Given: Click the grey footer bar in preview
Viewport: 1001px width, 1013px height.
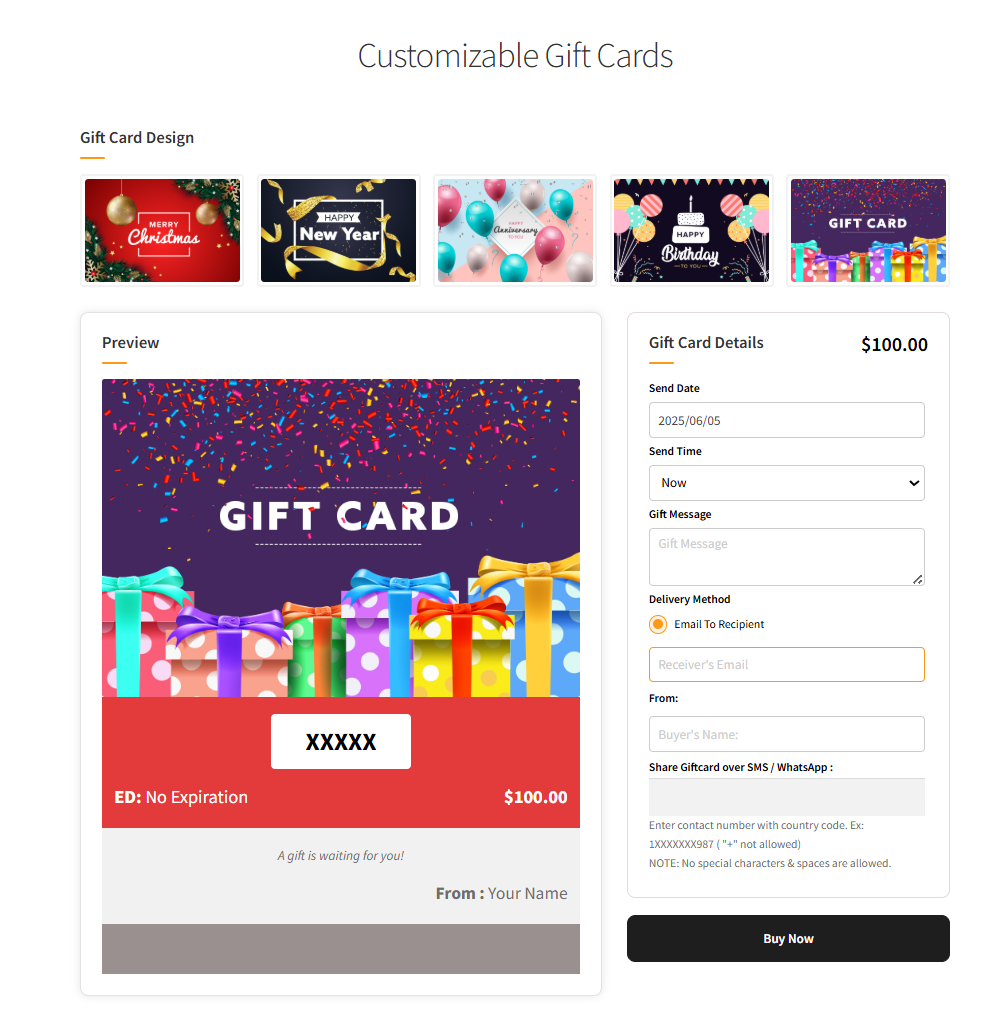Looking at the screenshot, I should click(341, 948).
